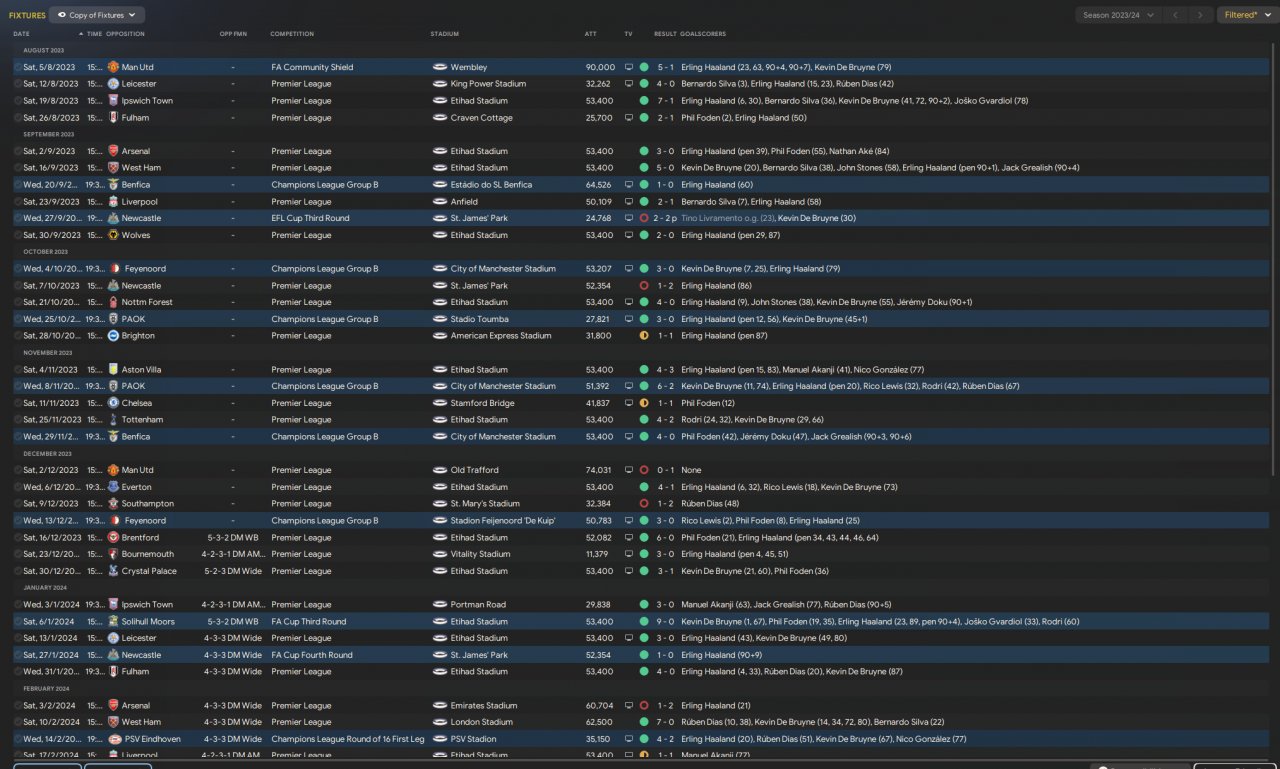Click the stadium icon beside Stamford Bridge
This screenshot has width=1280, height=769.
tap(440, 403)
